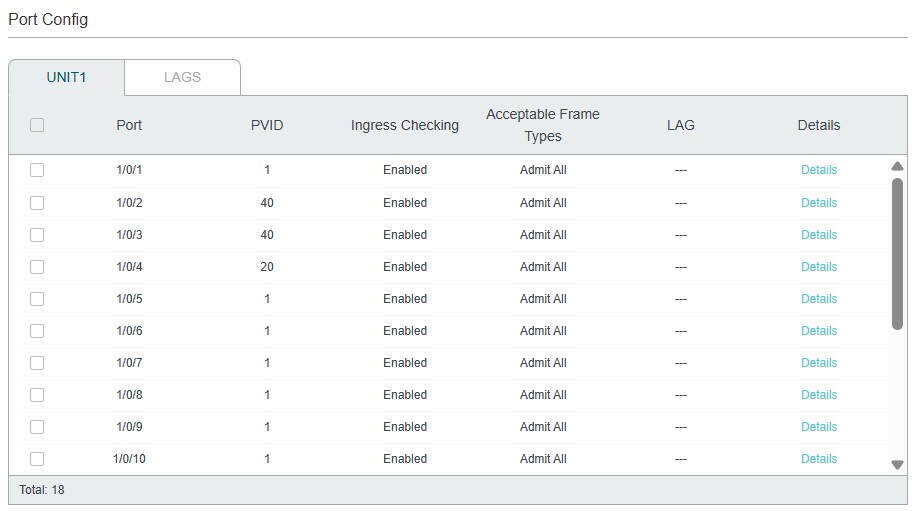Click the Port column header
The height and width of the screenshot is (511, 912).
129,125
